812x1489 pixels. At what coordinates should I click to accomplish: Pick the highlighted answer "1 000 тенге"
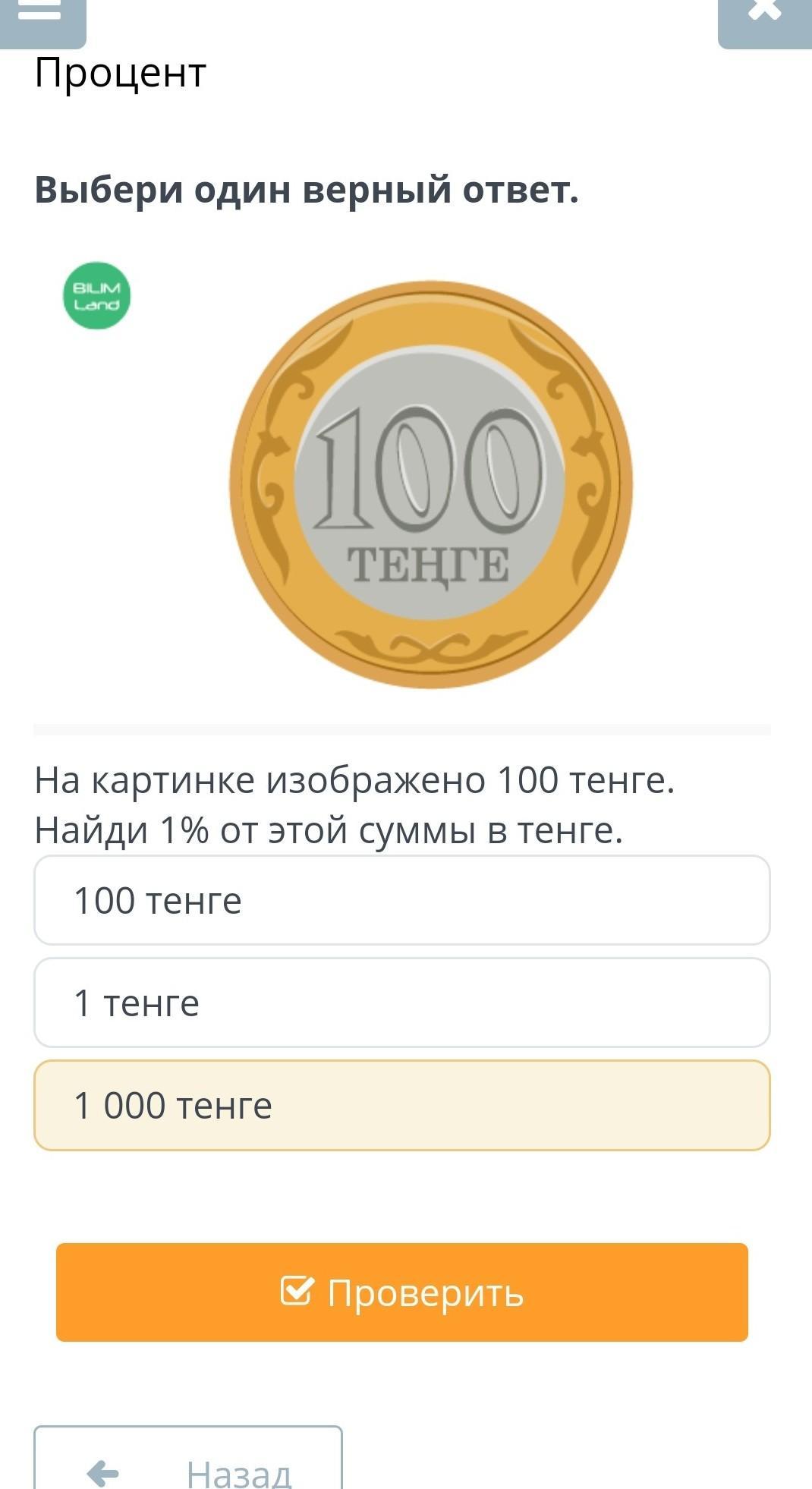click(402, 1105)
